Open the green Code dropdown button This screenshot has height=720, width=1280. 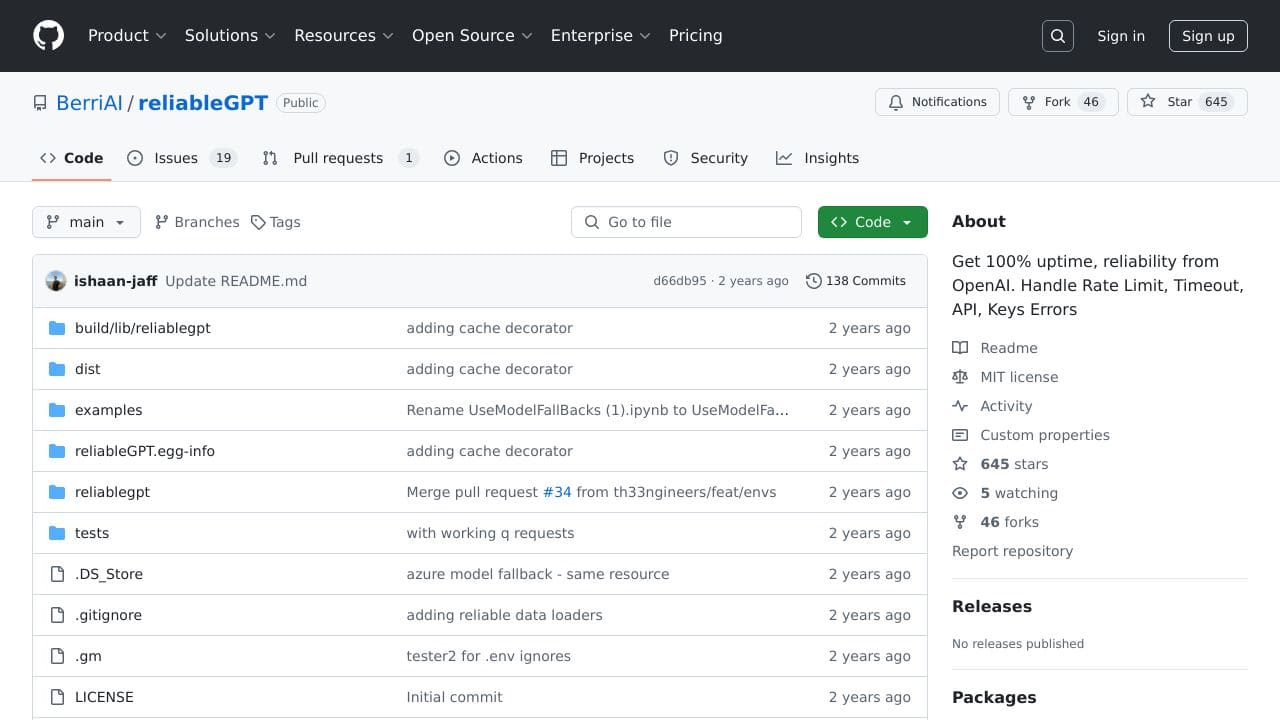click(x=872, y=222)
